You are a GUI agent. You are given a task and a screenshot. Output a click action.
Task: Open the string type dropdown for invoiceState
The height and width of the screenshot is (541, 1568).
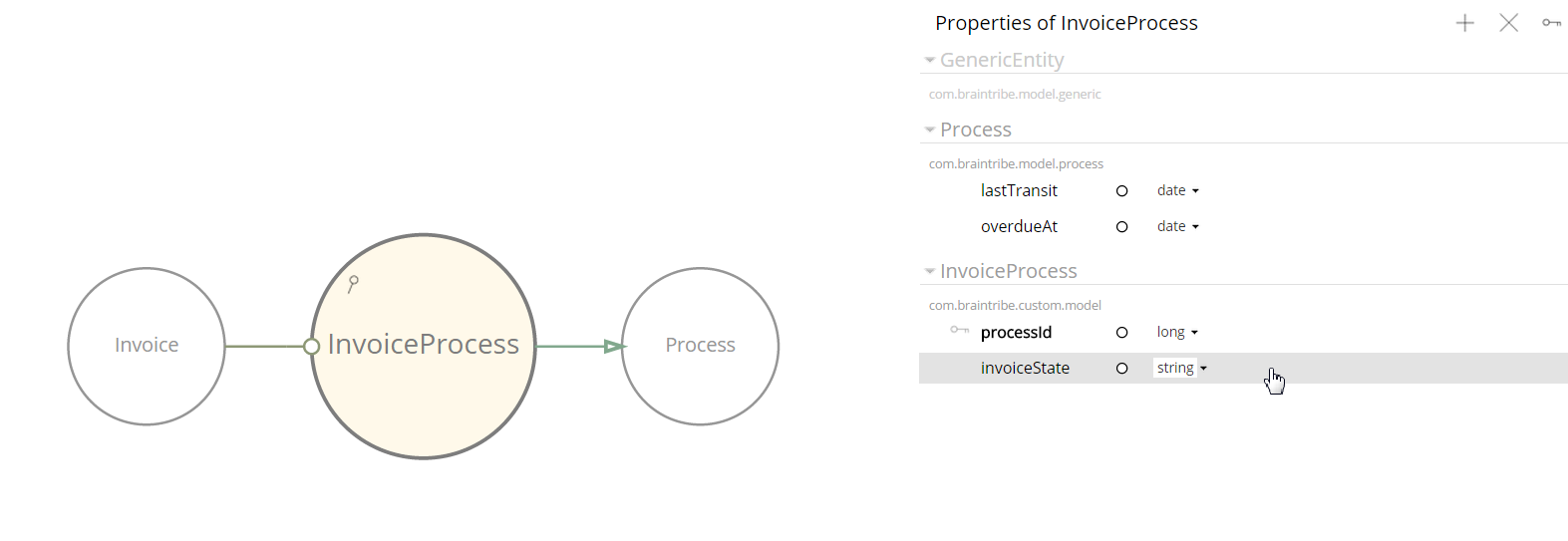tap(1181, 369)
